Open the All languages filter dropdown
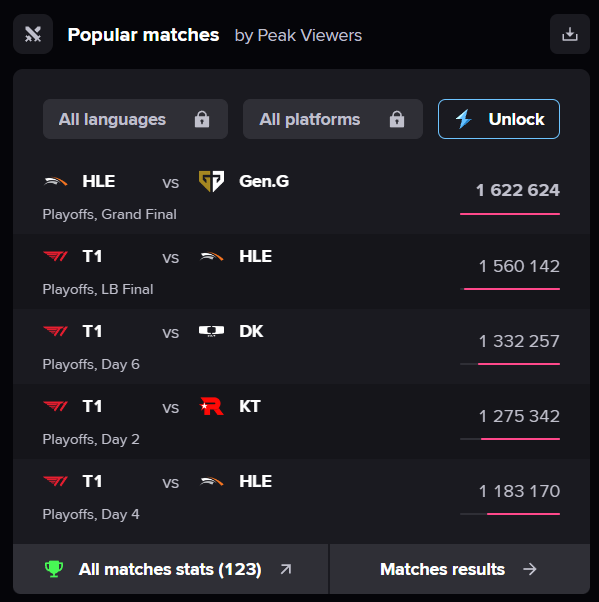This screenshot has width=599, height=602. [x=135, y=119]
